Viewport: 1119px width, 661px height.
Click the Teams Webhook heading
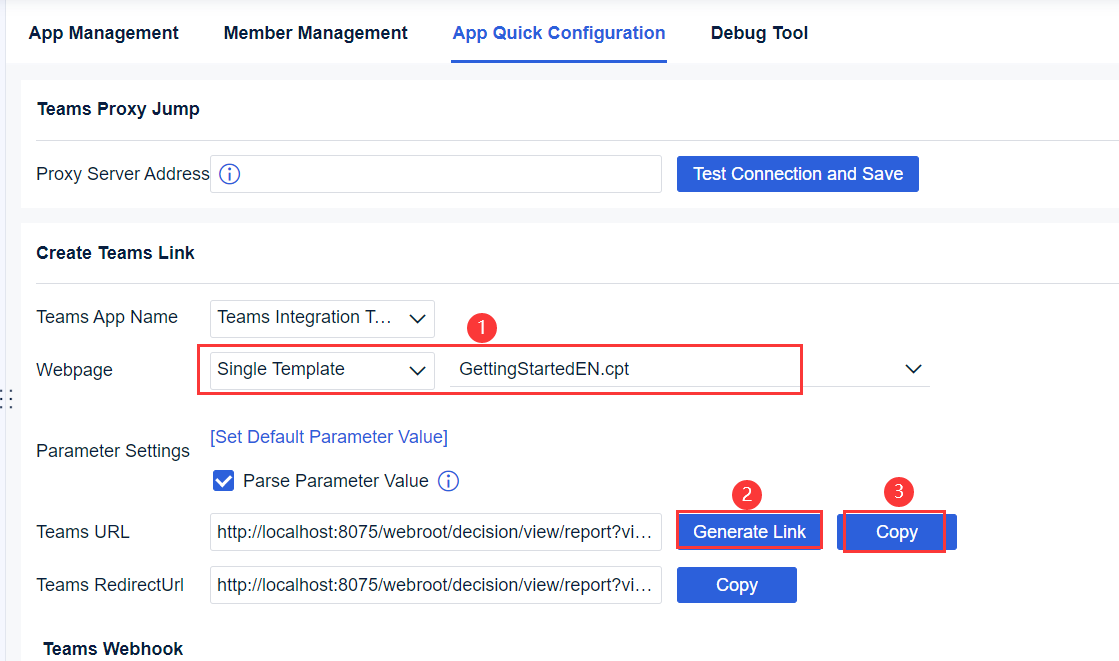tap(113, 649)
